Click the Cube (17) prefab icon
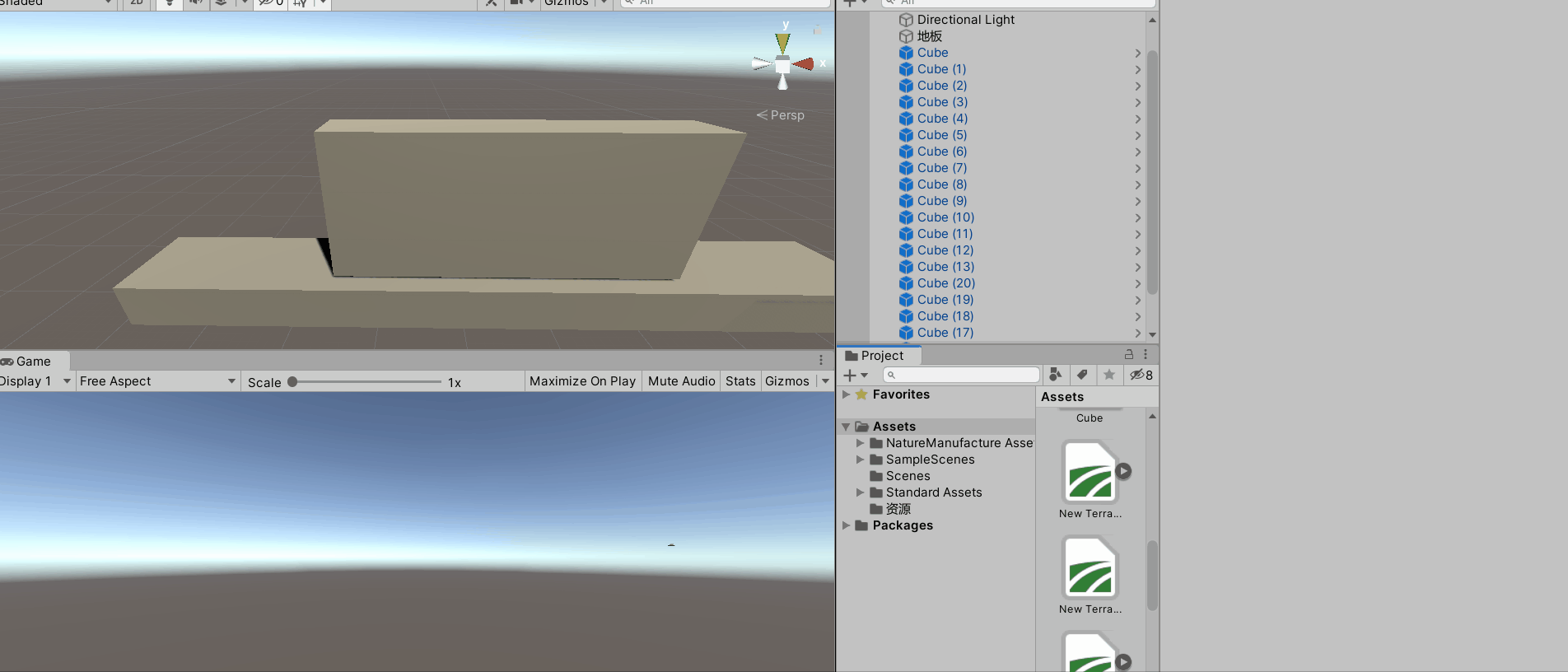1568x672 pixels. pyautogui.click(x=906, y=333)
